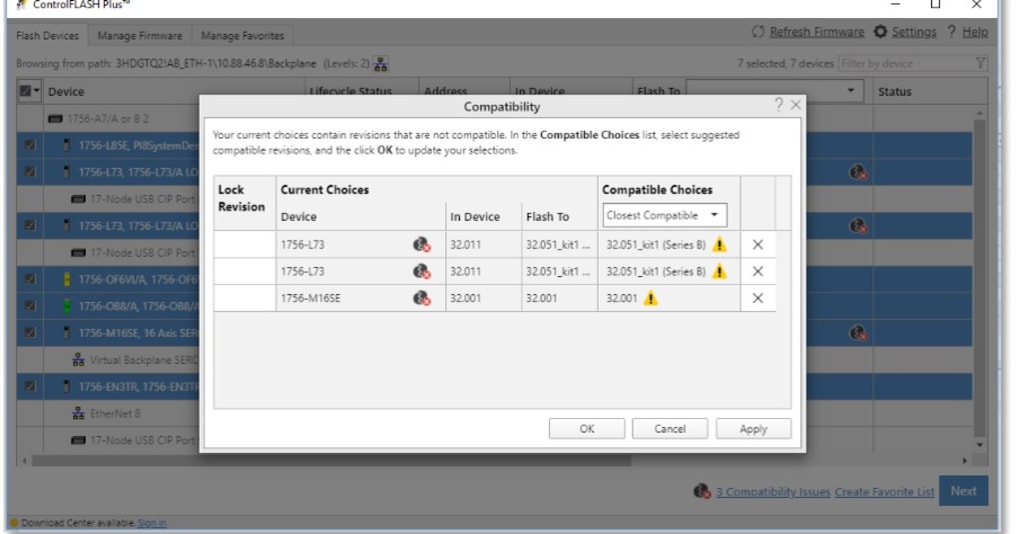
Task: Toggle checkbox for 1756-OB8/A device
Action: (30, 306)
